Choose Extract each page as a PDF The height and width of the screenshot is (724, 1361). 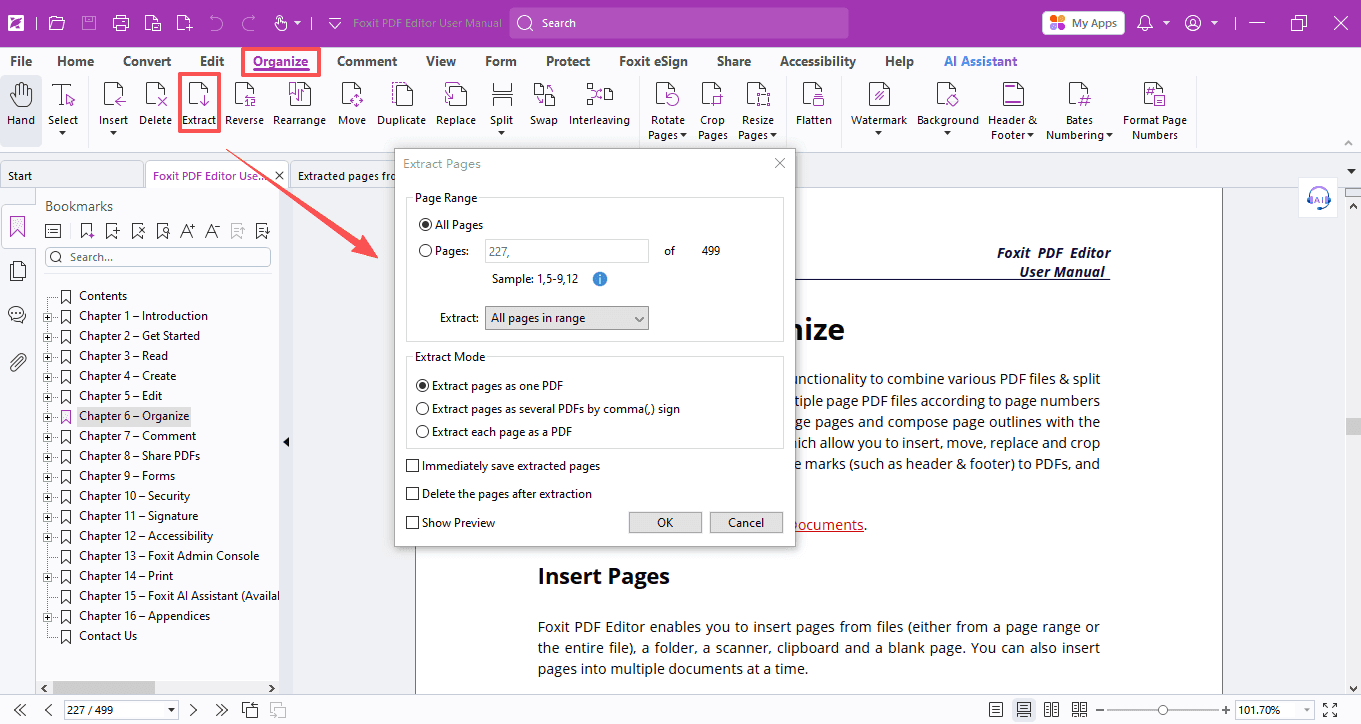click(x=424, y=432)
